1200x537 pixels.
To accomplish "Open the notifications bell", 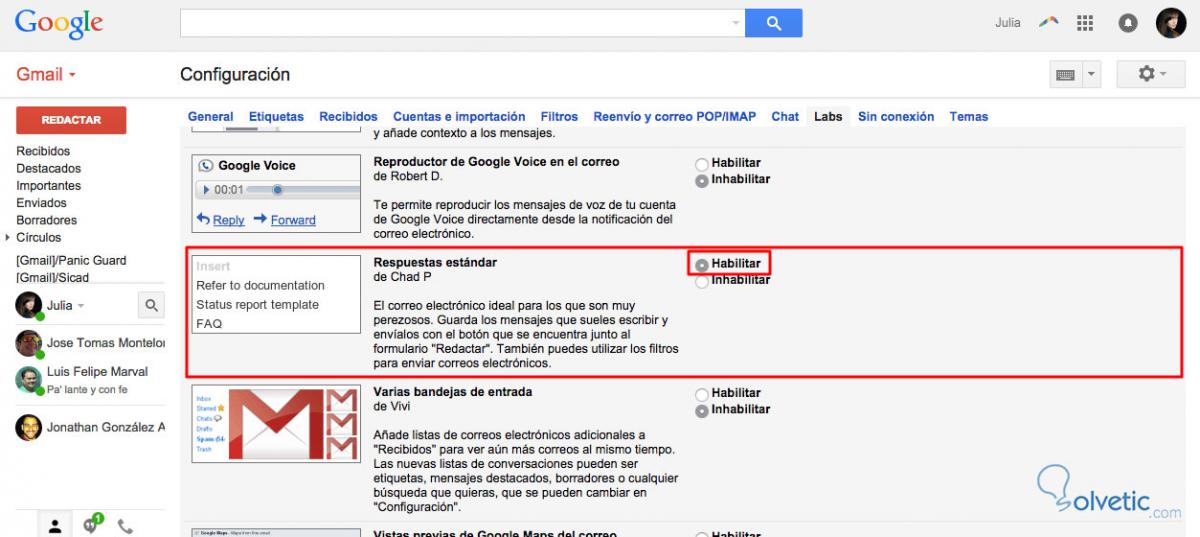I will tap(1128, 23).
